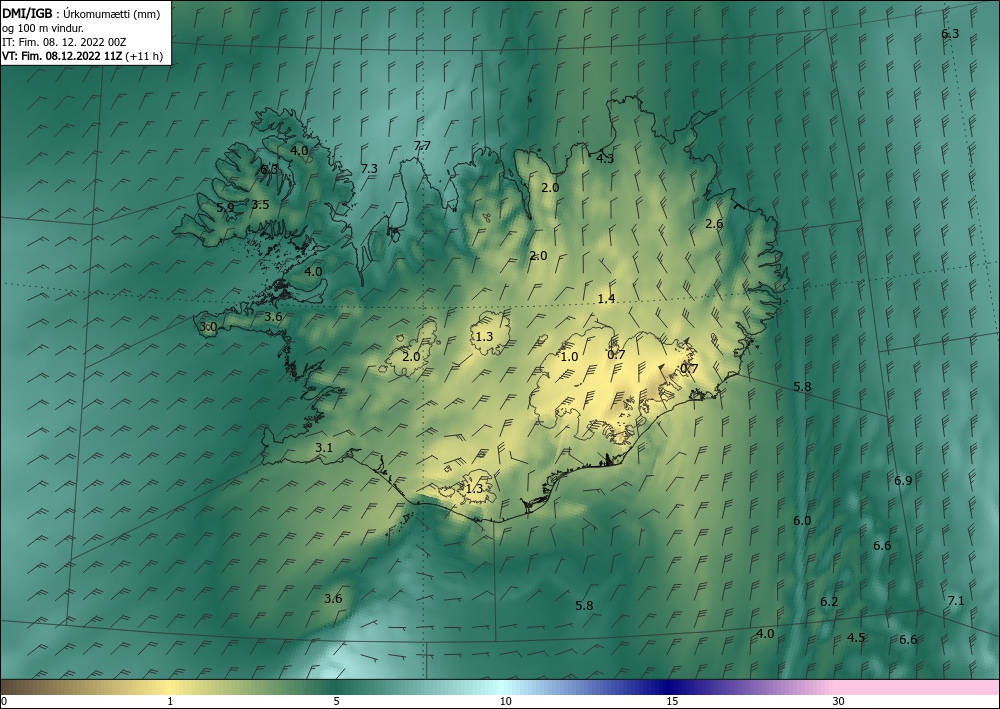Click the 5 label on the color scale
The image size is (1000, 709).
(x=336, y=701)
